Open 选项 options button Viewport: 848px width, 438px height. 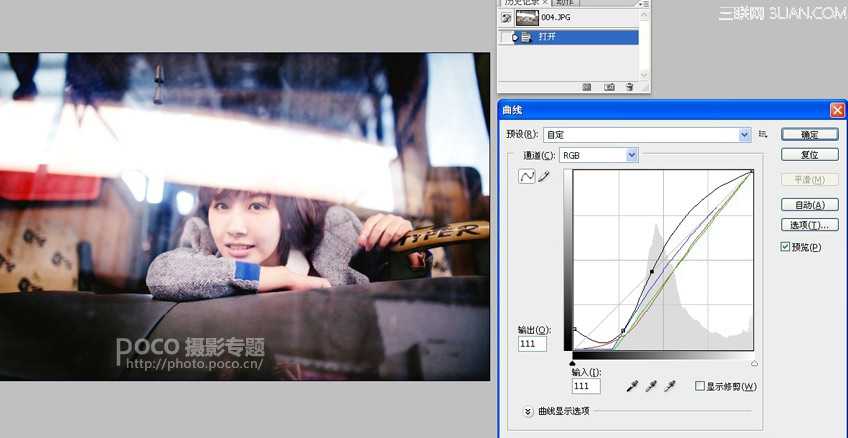[x=810, y=225]
